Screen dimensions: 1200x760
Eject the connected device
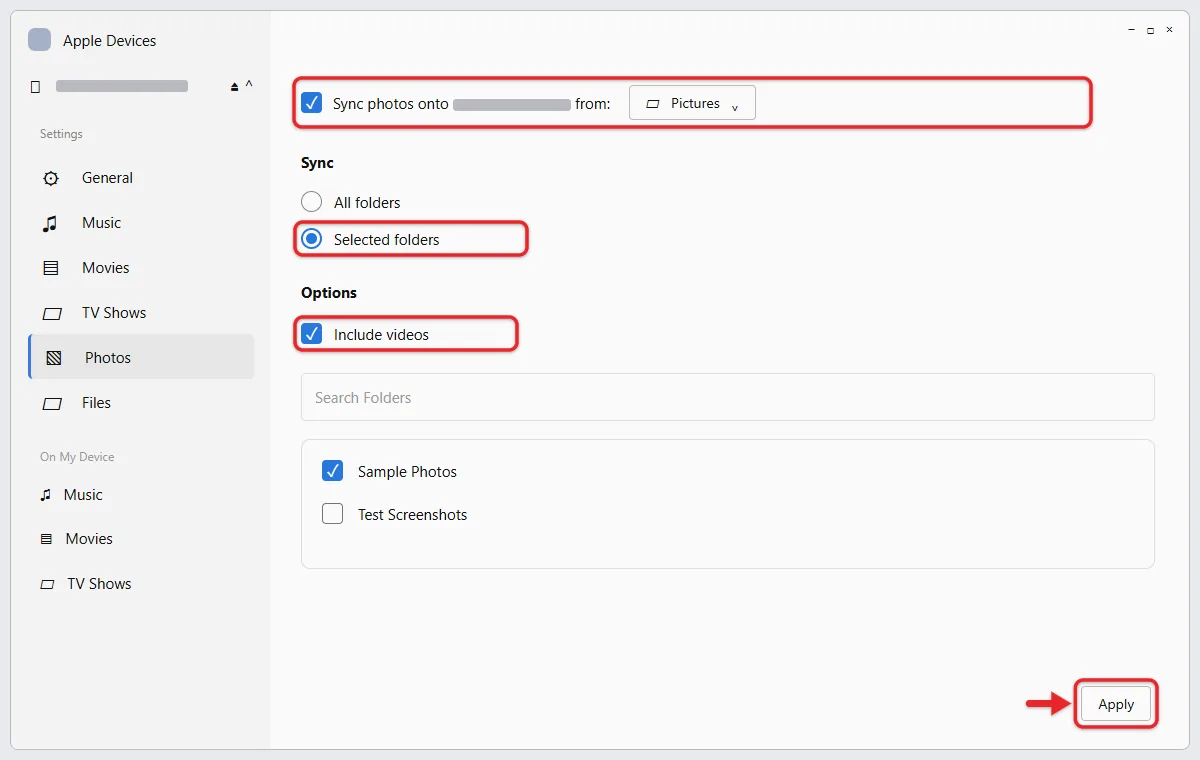click(x=235, y=87)
